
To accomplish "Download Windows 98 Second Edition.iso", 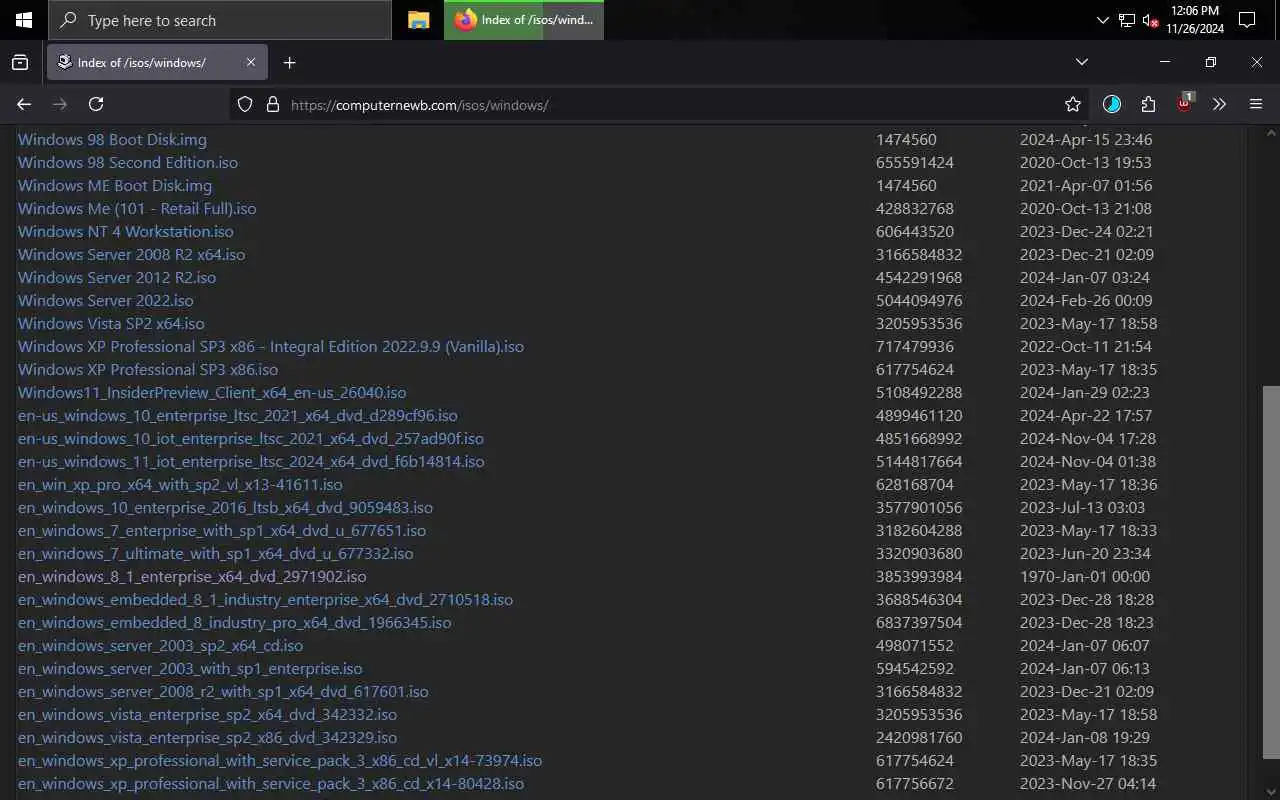I will tap(128, 162).
